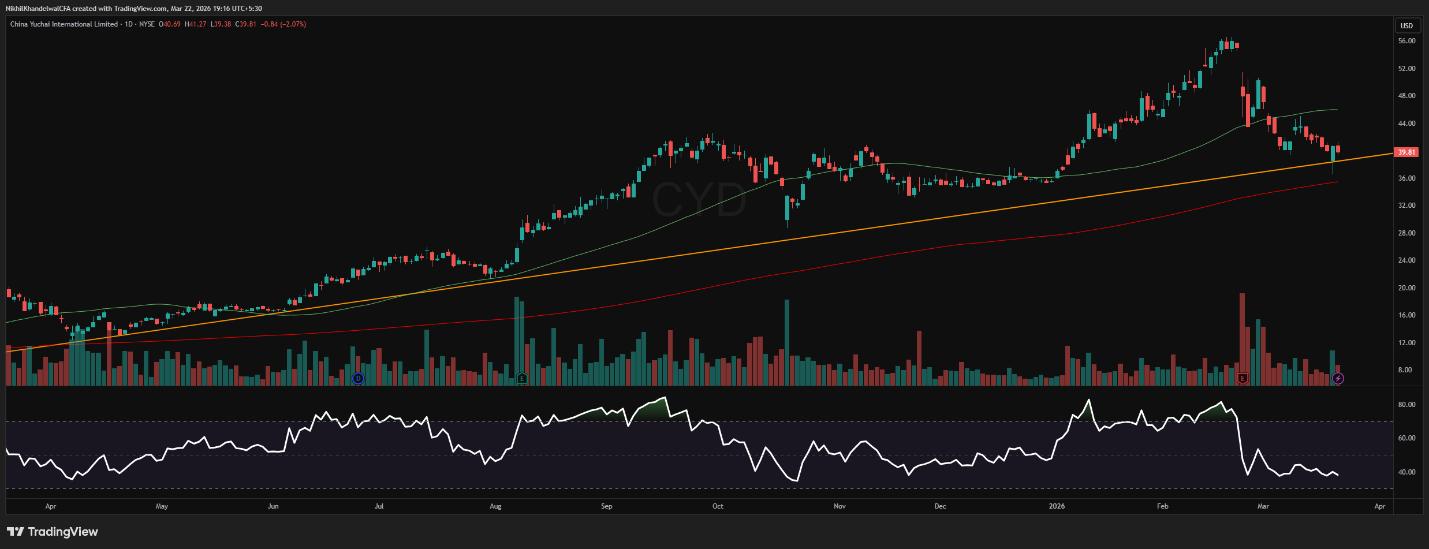The image size is (1429, 549).
Task: Click the red earnings marker near late February
Action: 1243,378
